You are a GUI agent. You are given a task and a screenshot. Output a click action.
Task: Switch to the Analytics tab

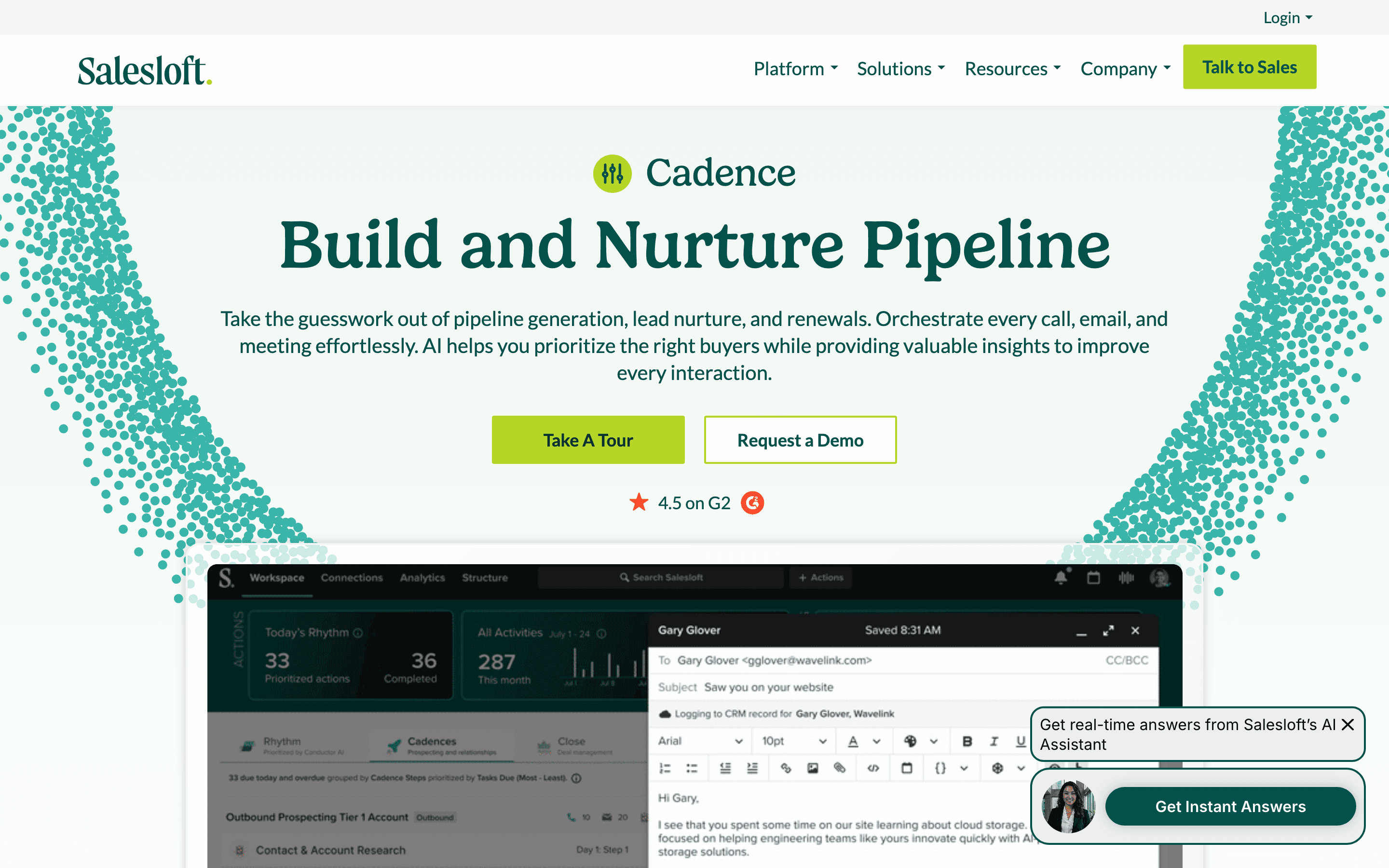(x=422, y=578)
